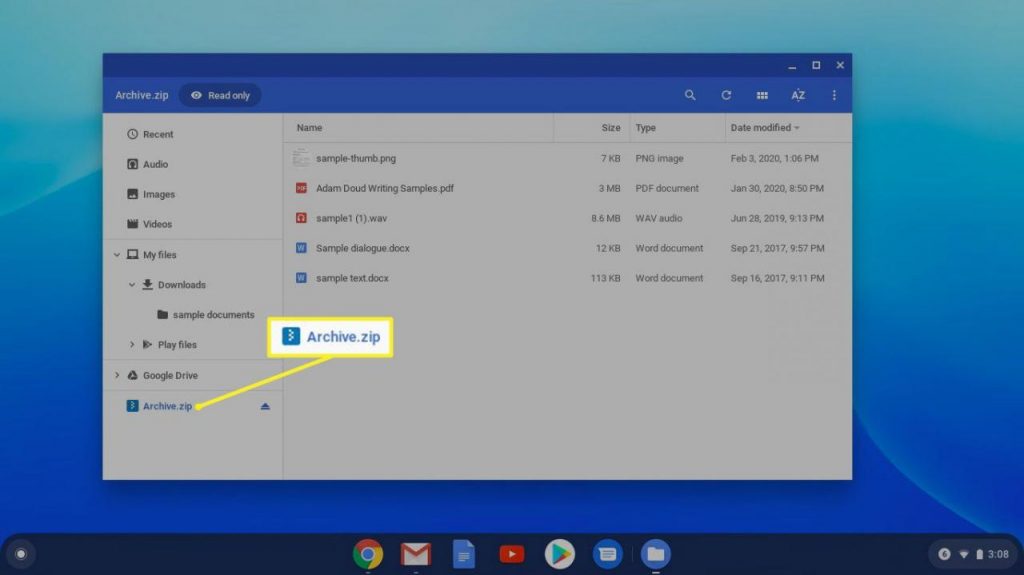Switch to thumbnail grid view
This screenshot has width=1024, height=575.
pyautogui.click(x=762, y=95)
